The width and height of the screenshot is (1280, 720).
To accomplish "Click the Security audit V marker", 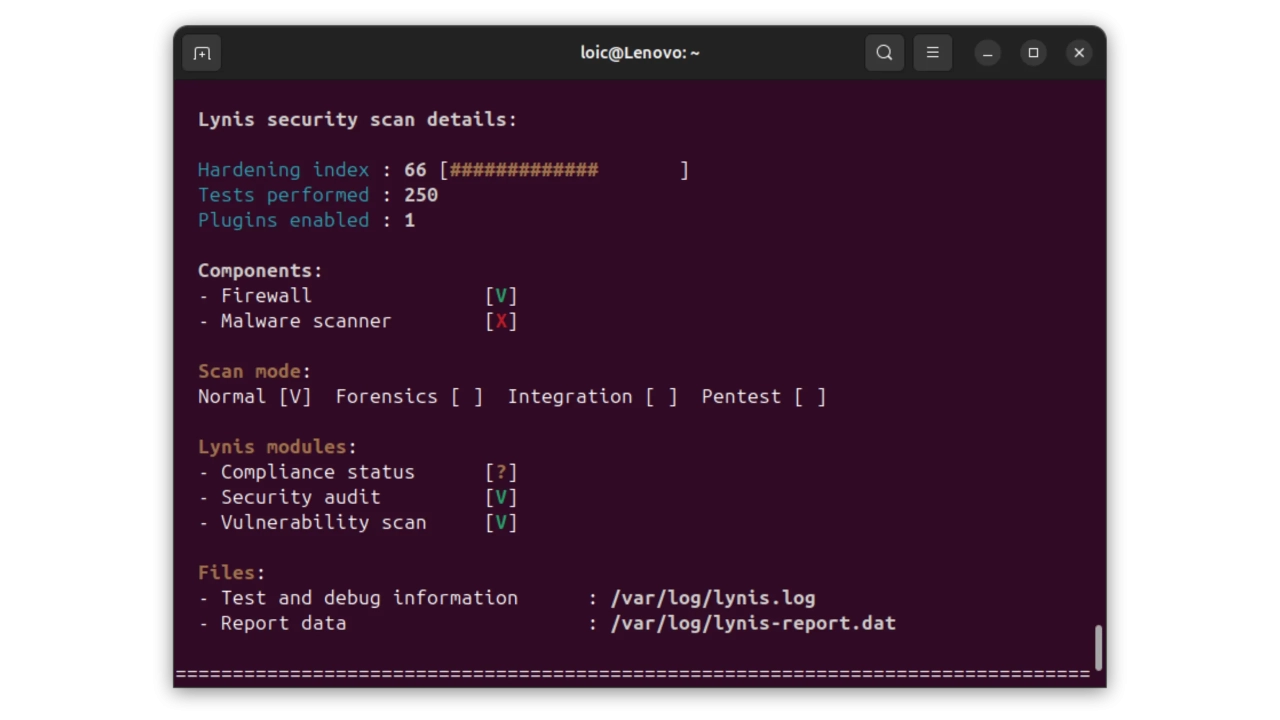I will (x=501, y=497).
